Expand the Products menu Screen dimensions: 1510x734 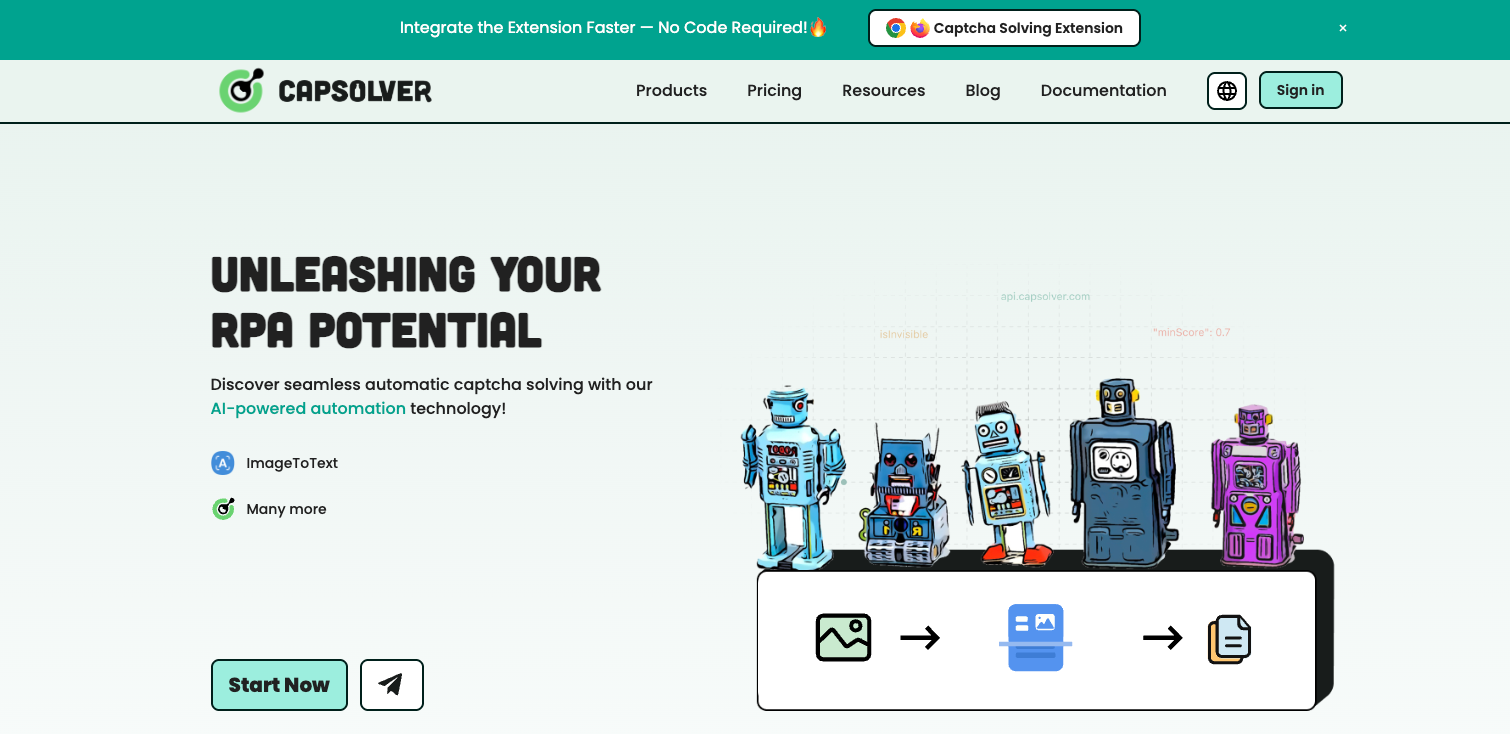pos(671,91)
